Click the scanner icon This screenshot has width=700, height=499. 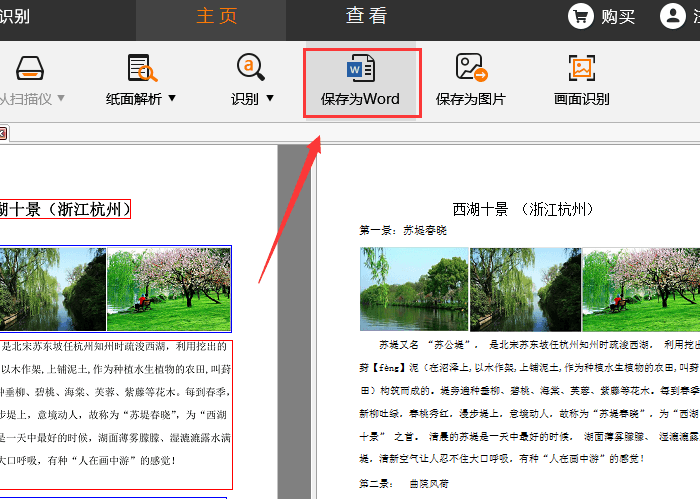point(30,68)
